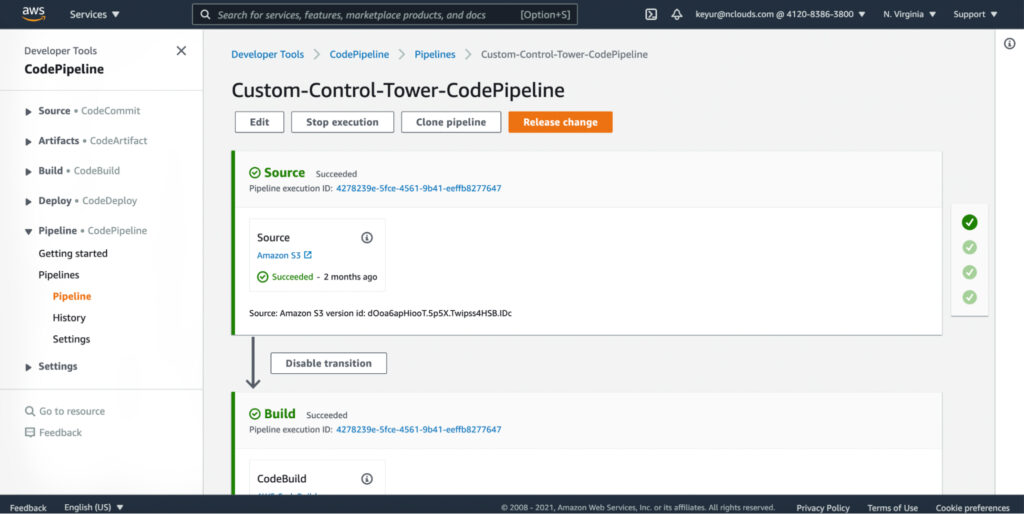The width and height of the screenshot is (1024, 514).
Task: Click the Build stage succeeded check icon
Action: point(255,414)
